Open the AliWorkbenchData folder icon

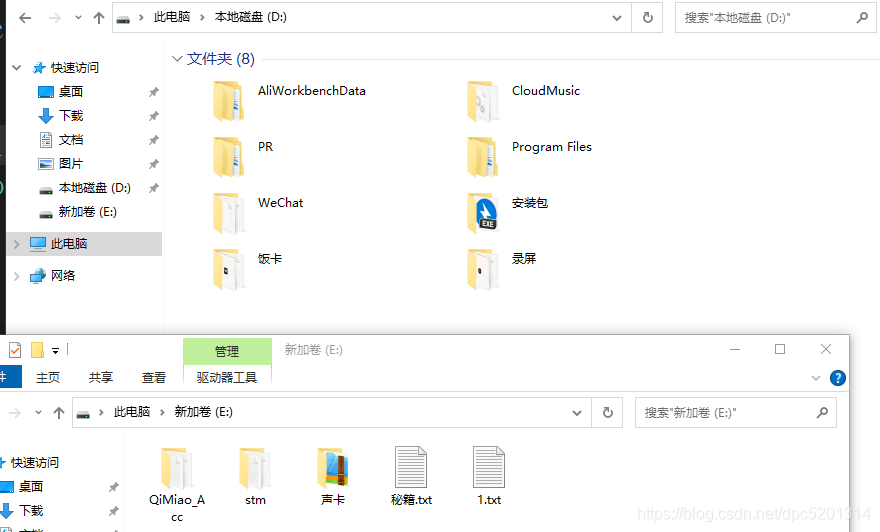(x=229, y=101)
